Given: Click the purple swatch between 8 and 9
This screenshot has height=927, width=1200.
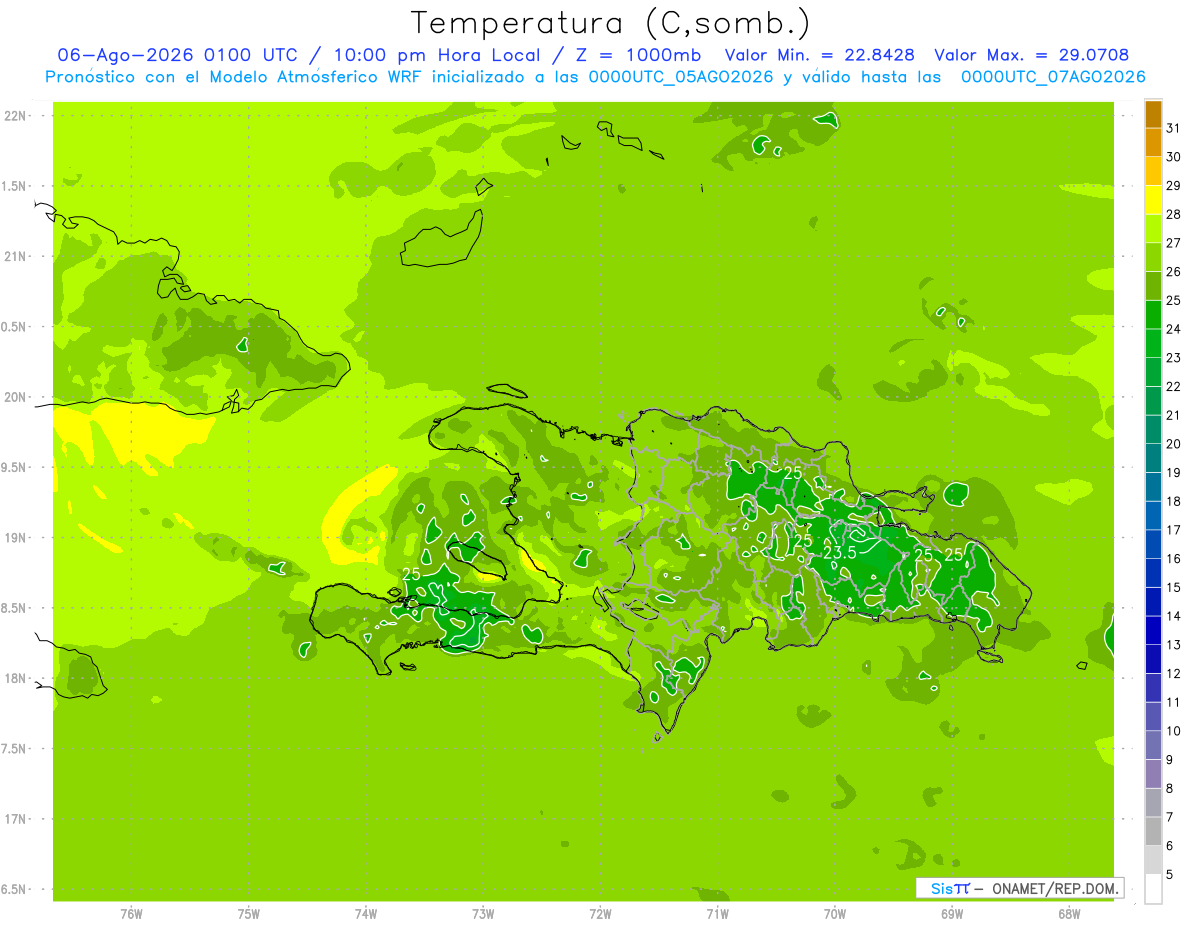Looking at the screenshot, I should pos(1153,774).
